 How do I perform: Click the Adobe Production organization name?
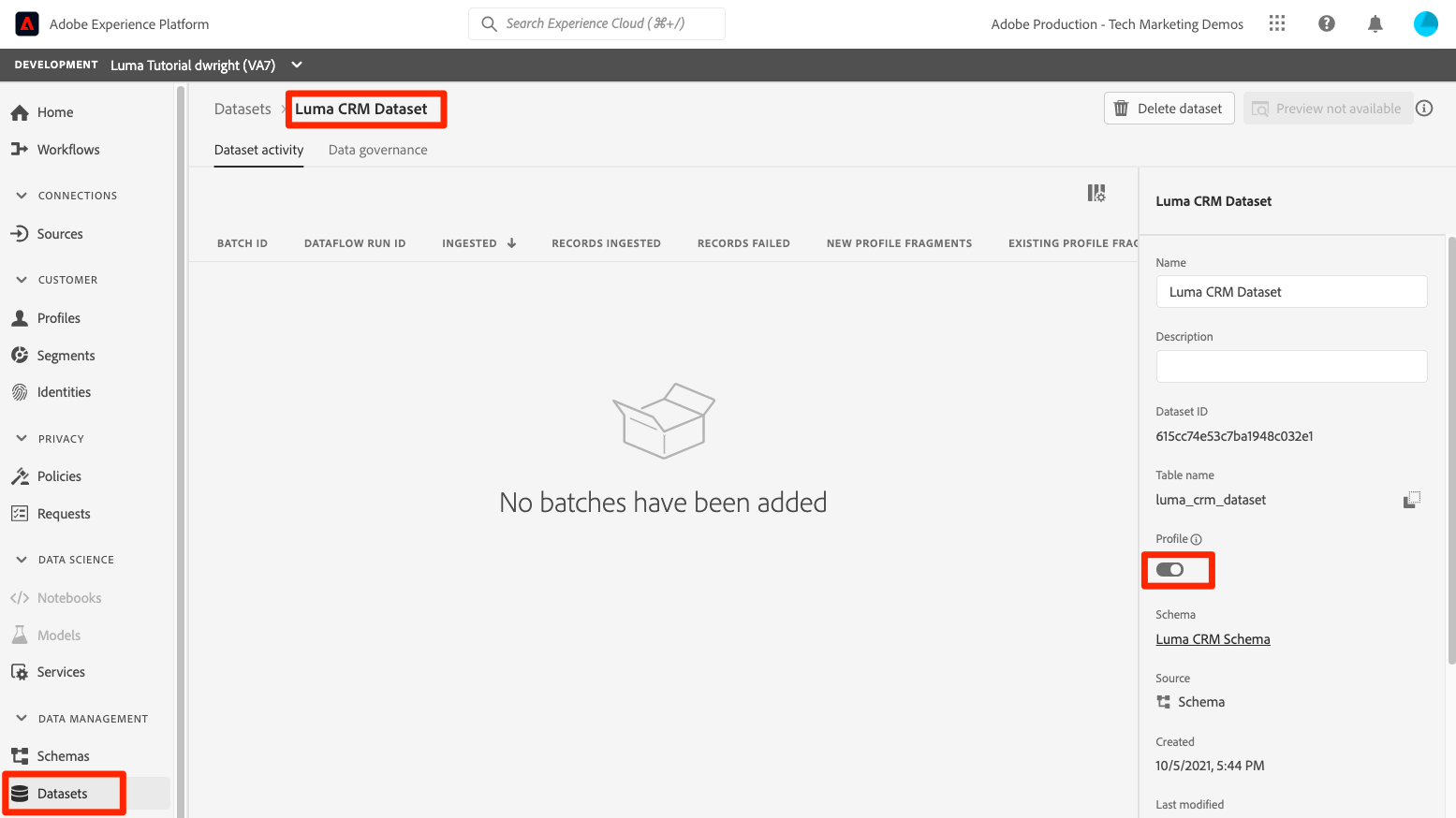coord(1117,24)
